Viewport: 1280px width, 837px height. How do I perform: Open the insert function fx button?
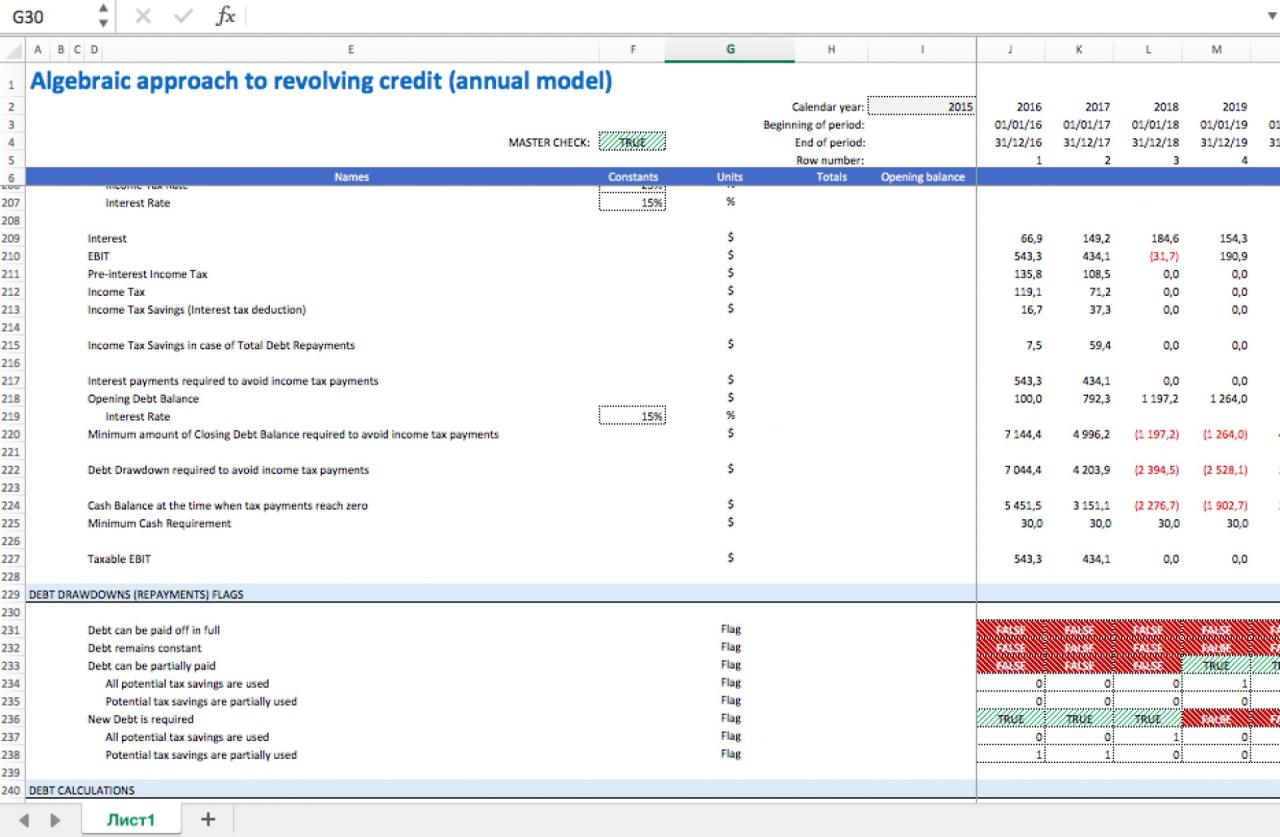226,16
